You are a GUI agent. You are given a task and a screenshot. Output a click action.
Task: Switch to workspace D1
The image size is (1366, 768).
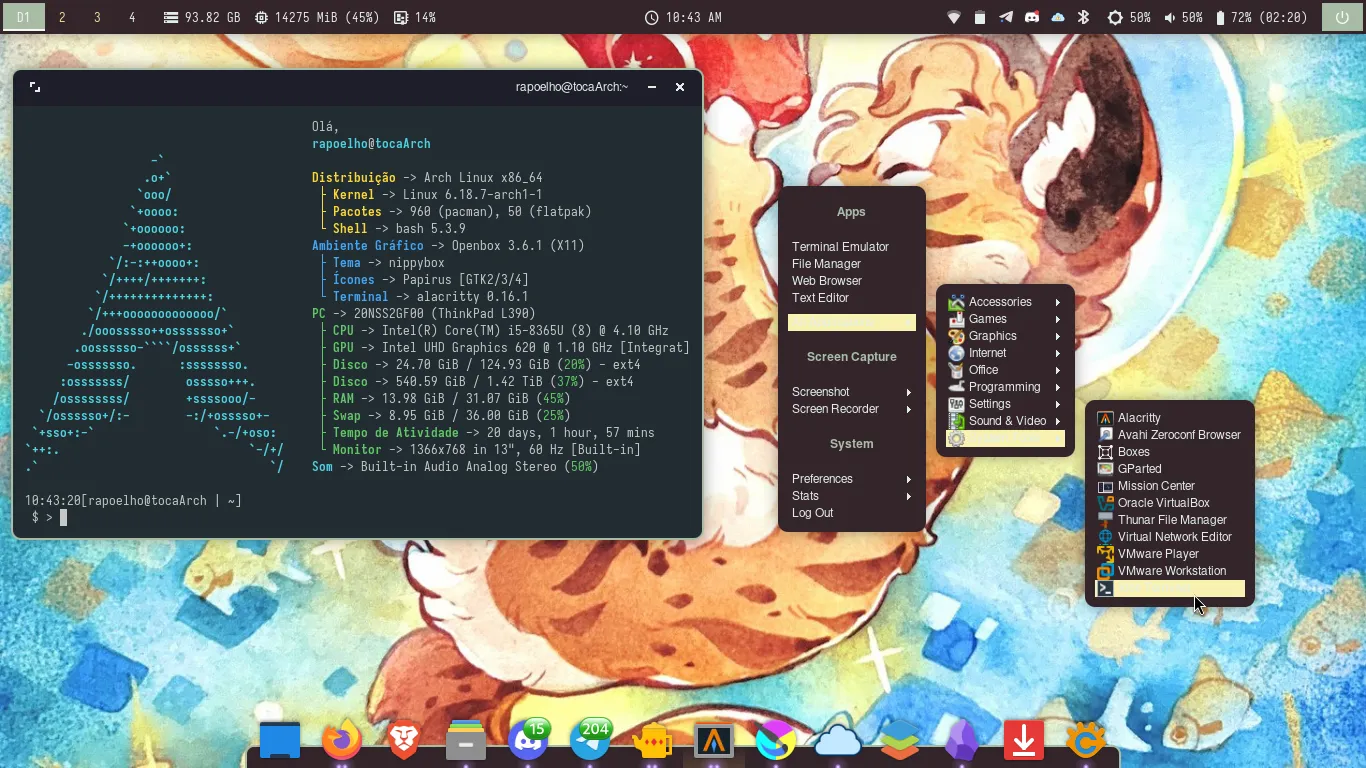click(x=25, y=17)
